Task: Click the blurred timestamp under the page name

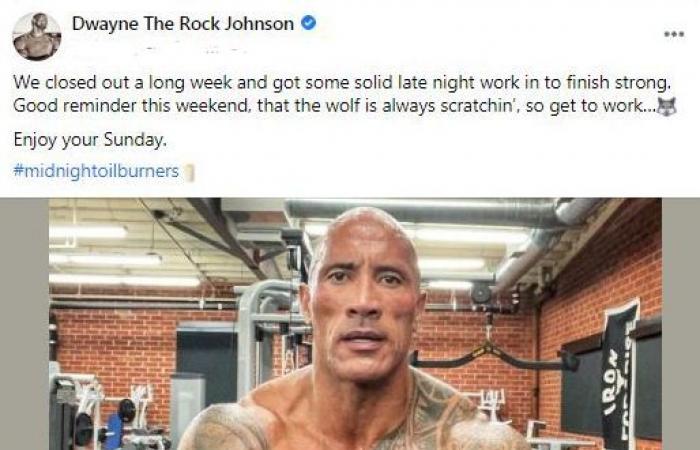Action: (192, 49)
